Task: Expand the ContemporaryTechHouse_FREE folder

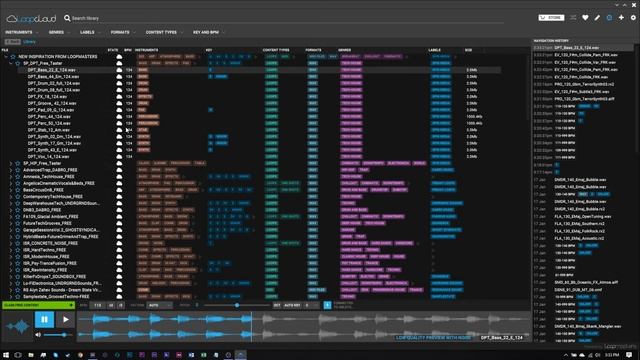Action: pos(11,197)
